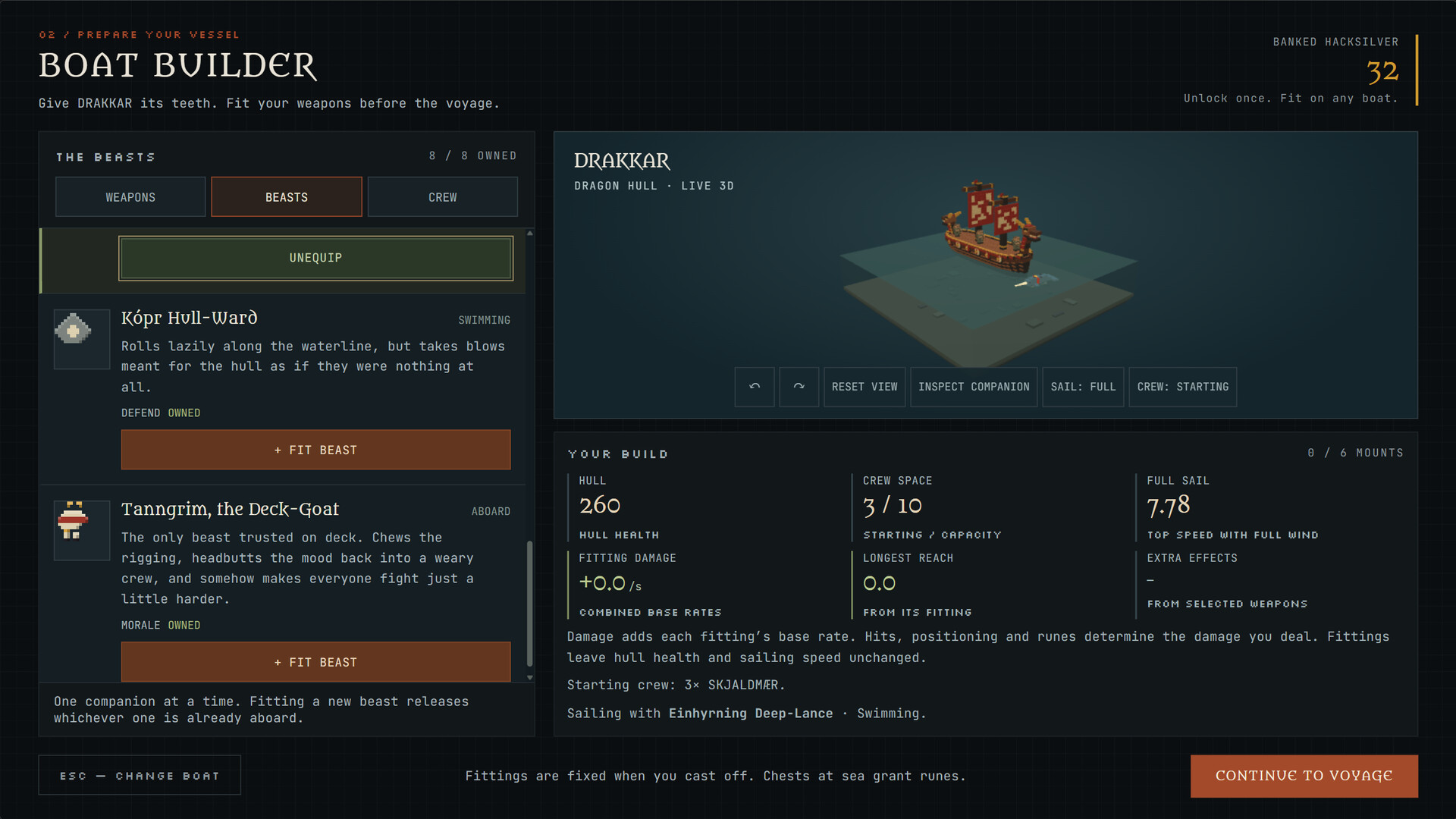The width and height of the screenshot is (1456, 819).
Task: Unequip the currently fitted beast
Action: [315, 258]
